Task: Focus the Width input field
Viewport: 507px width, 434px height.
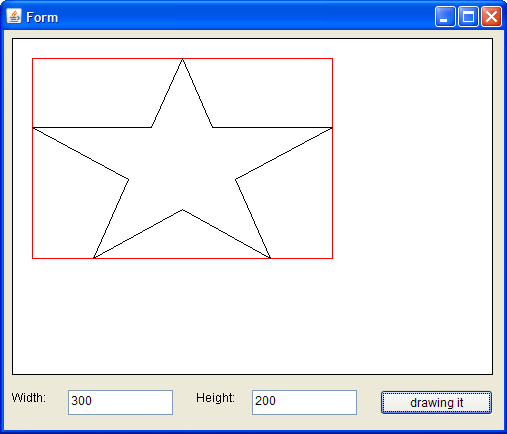Action: [120, 402]
